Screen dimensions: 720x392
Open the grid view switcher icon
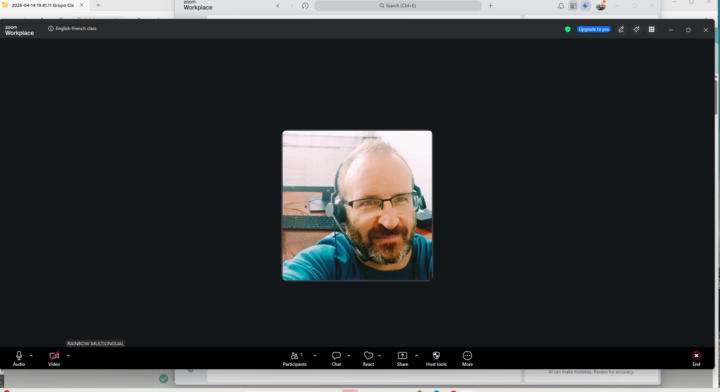pos(652,29)
